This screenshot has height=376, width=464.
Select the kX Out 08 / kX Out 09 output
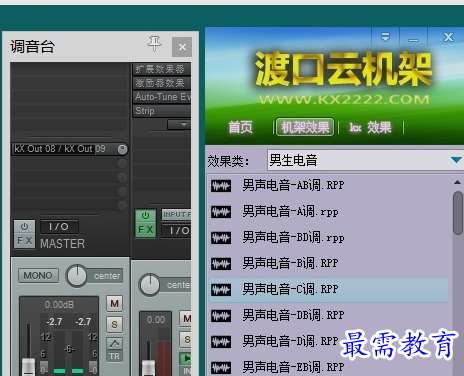click(69, 149)
